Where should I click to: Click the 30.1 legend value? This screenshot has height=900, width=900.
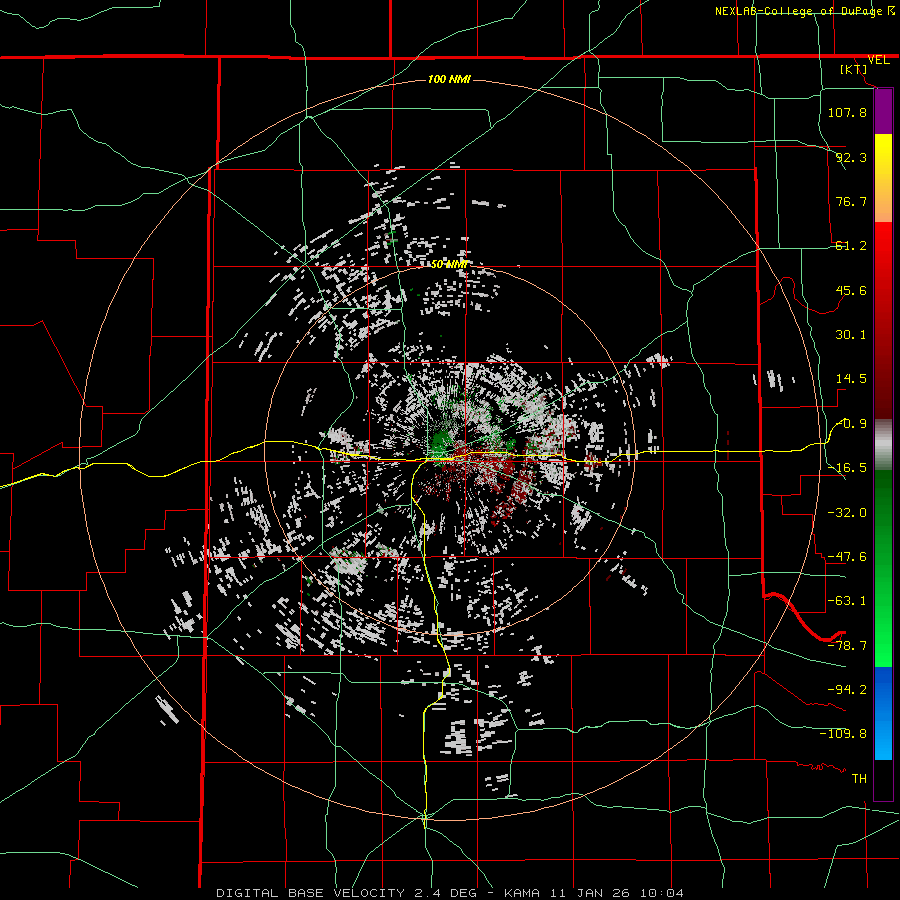click(x=851, y=335)
